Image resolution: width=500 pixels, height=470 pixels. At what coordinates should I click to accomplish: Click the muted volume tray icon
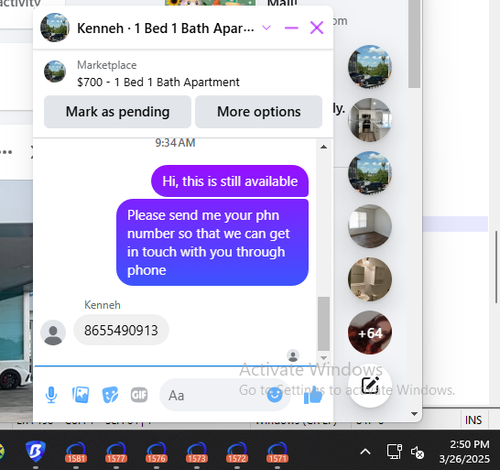pos(417,452)
